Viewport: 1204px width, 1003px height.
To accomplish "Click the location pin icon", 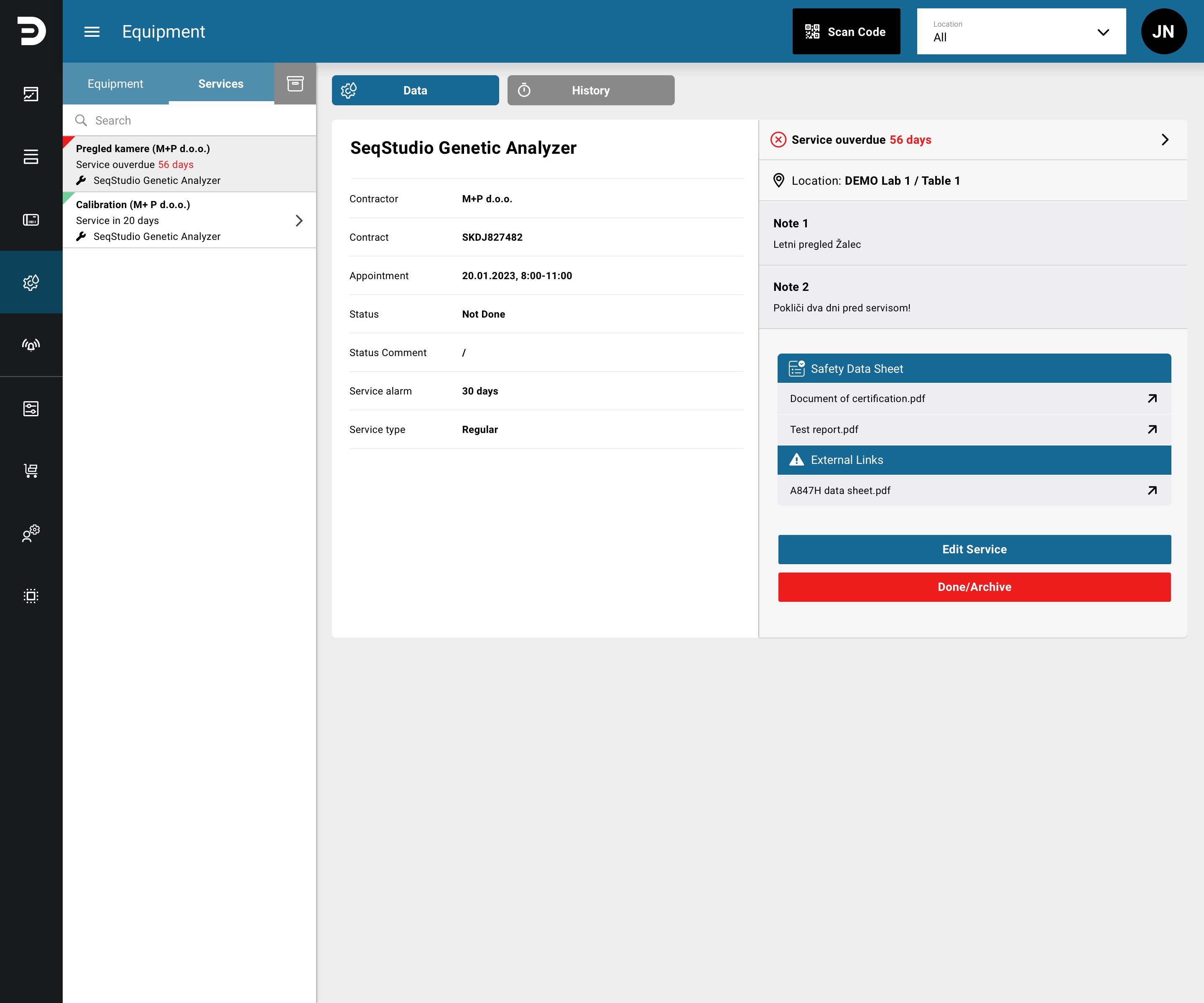I will click(x=778, y=181).
